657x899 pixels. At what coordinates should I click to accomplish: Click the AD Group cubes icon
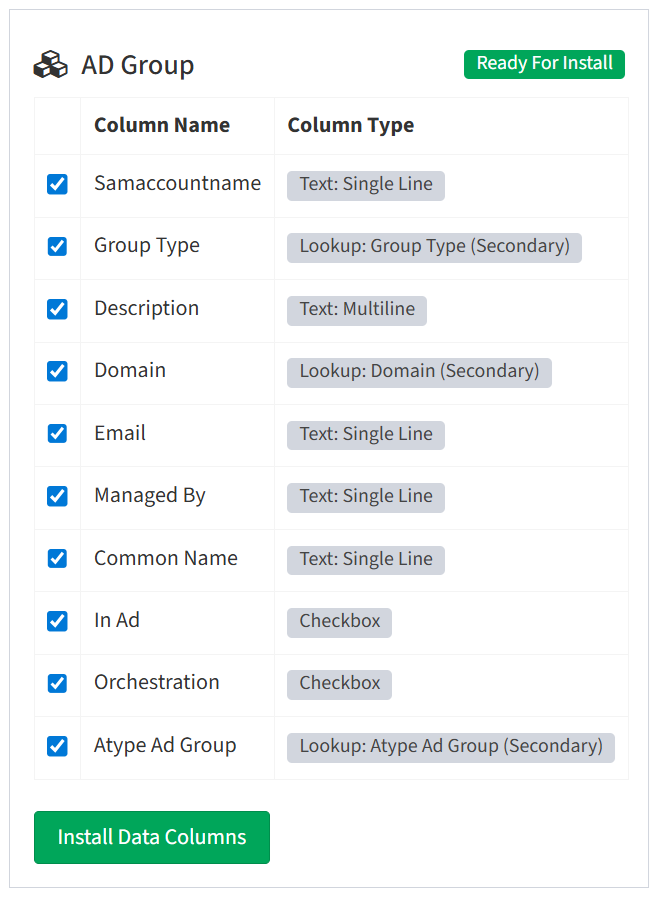click(x=50, y=65)
